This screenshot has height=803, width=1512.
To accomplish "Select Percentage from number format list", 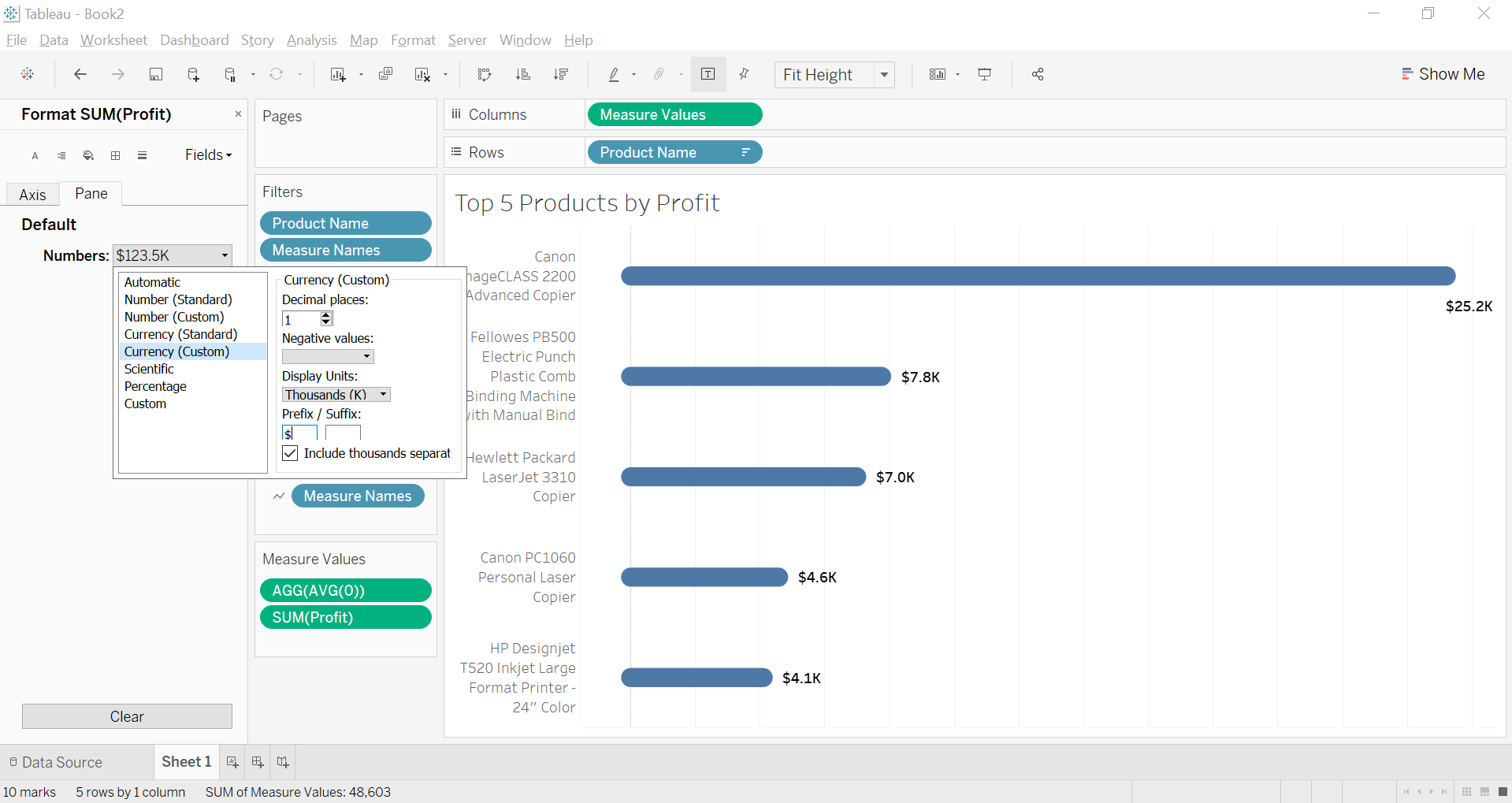I will point(155,386).
